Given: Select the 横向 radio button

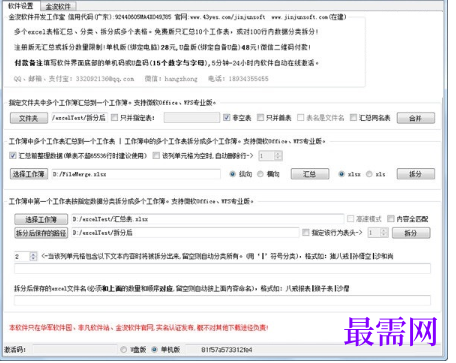Looking at the screenshot, I should click(x=260, y=174).
